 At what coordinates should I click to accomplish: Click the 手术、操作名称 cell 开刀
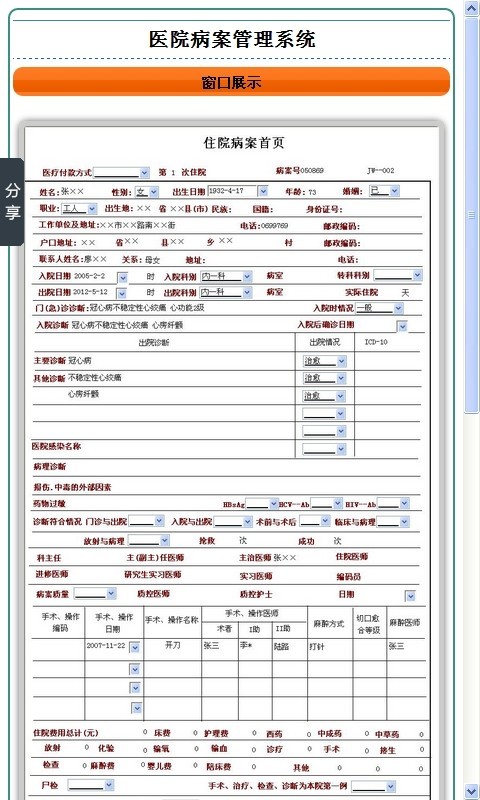tap(173, 645)
